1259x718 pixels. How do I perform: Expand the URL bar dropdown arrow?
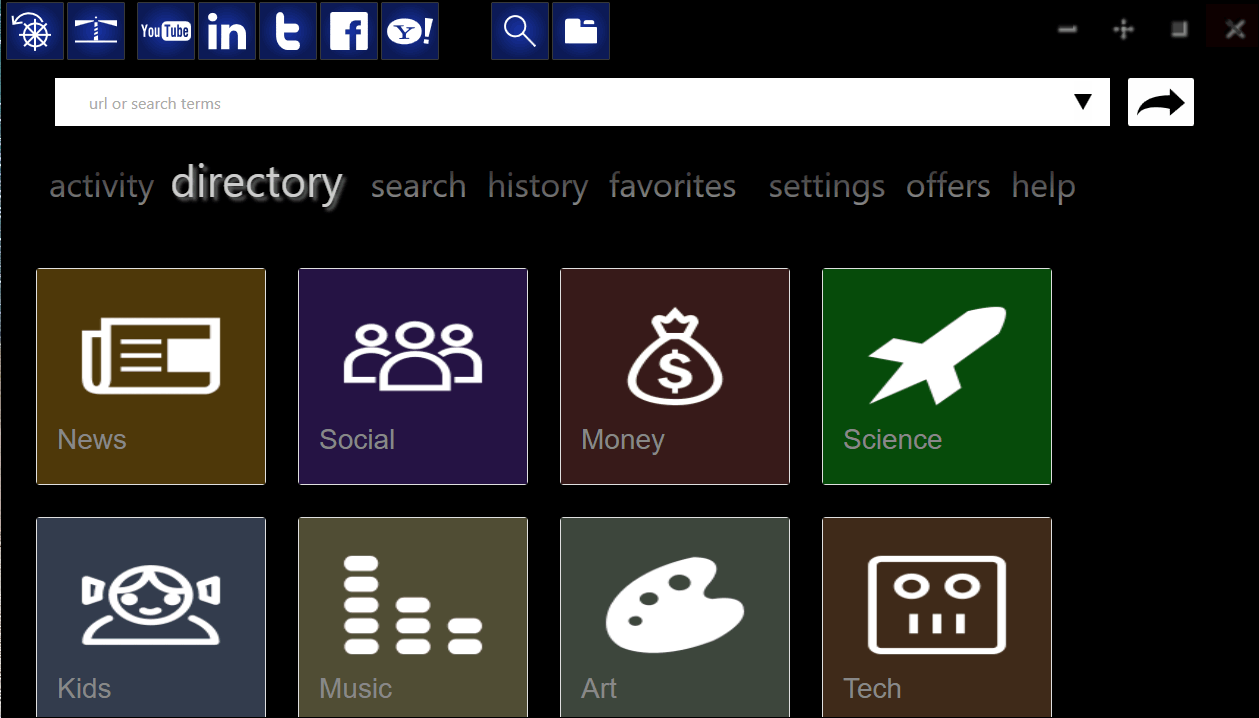1082,102
